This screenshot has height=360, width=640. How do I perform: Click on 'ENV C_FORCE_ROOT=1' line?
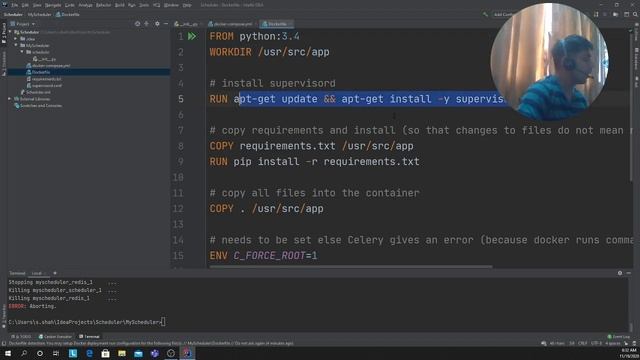[x=263, y=256]
